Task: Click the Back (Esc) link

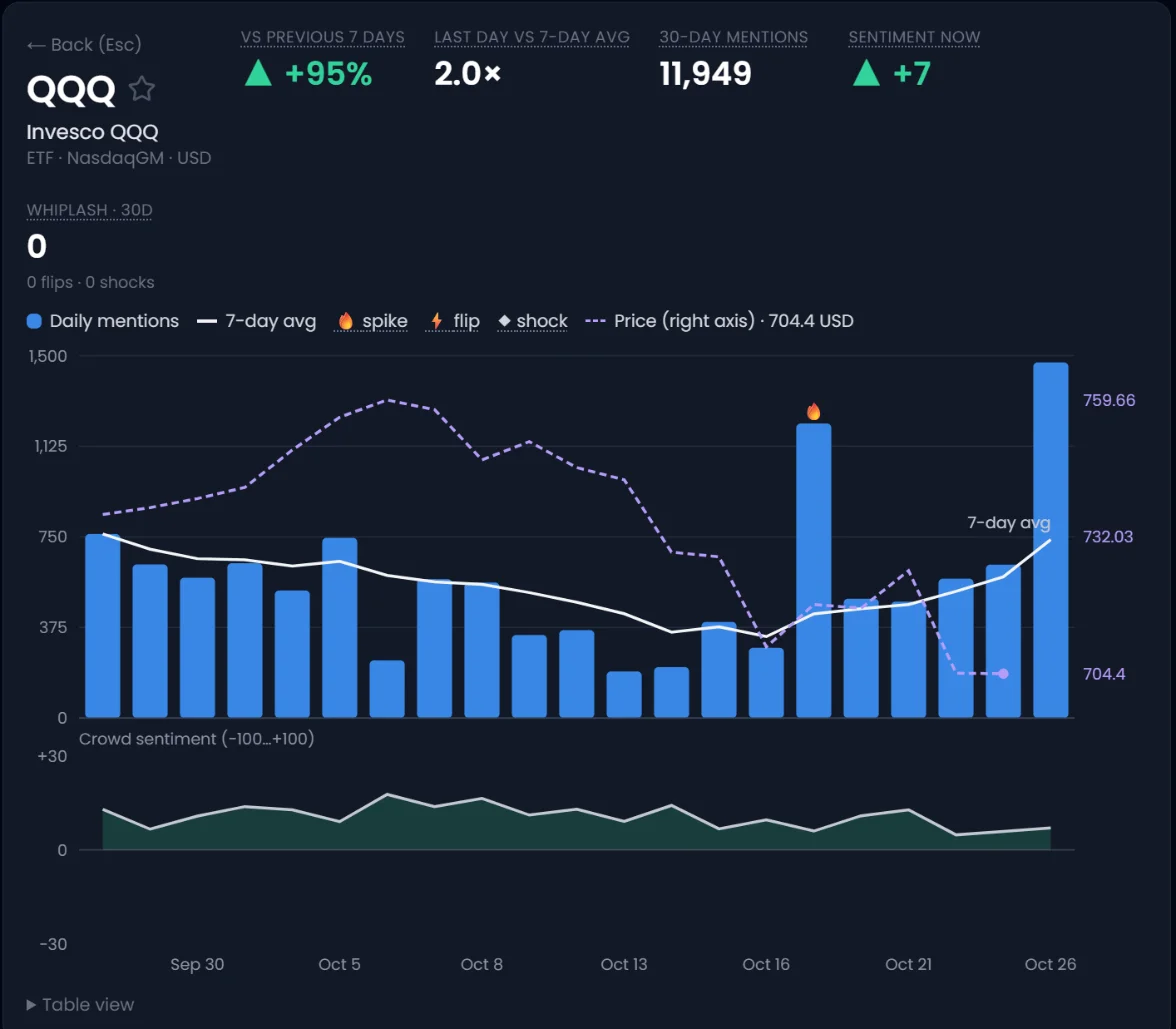Action: [84, 45]
